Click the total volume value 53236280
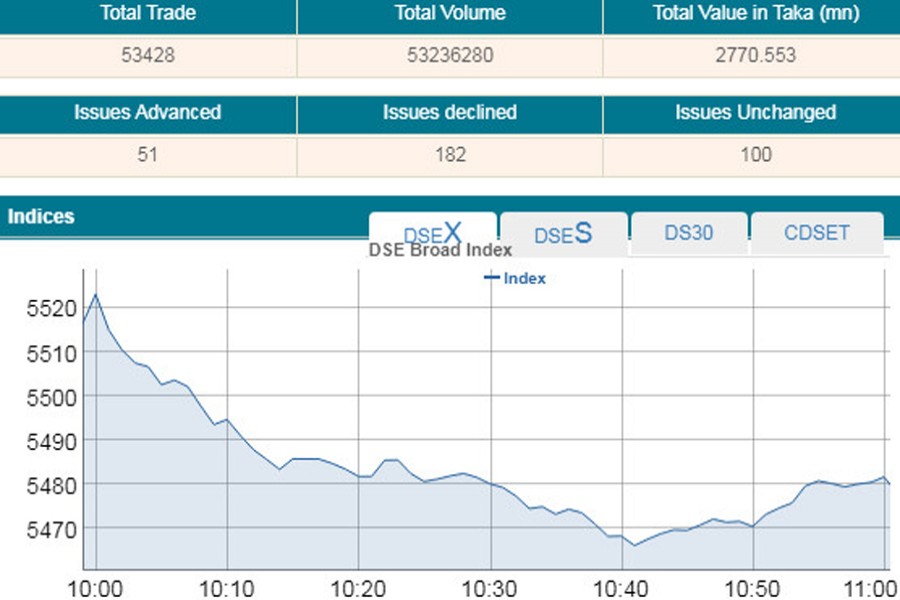The image size is (900, 600). (x=449, y=56)
